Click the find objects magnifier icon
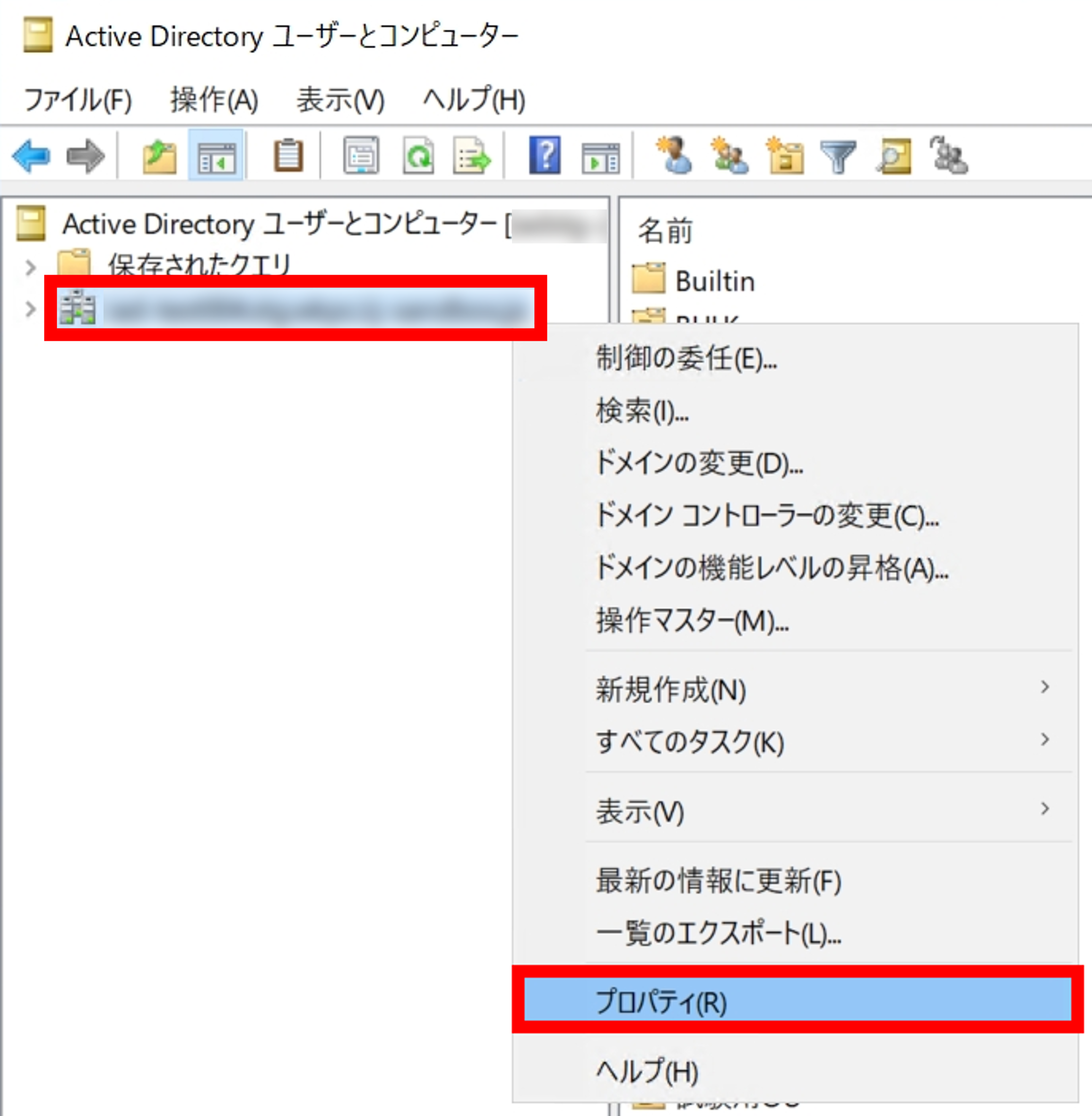The height and width of the screenshot is (1116, 1092). (x=893, y=156)
